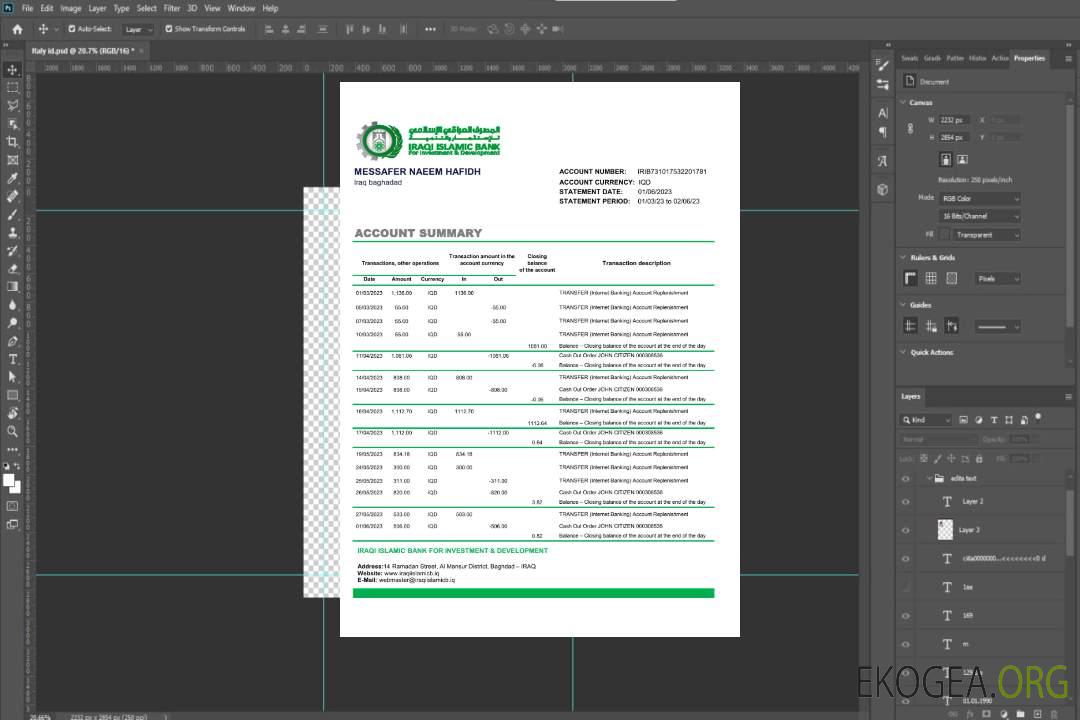Open the Layers panel menu
Image resolution: width=1080 pixels, height=720 pixels.
tap(1068, 397)
